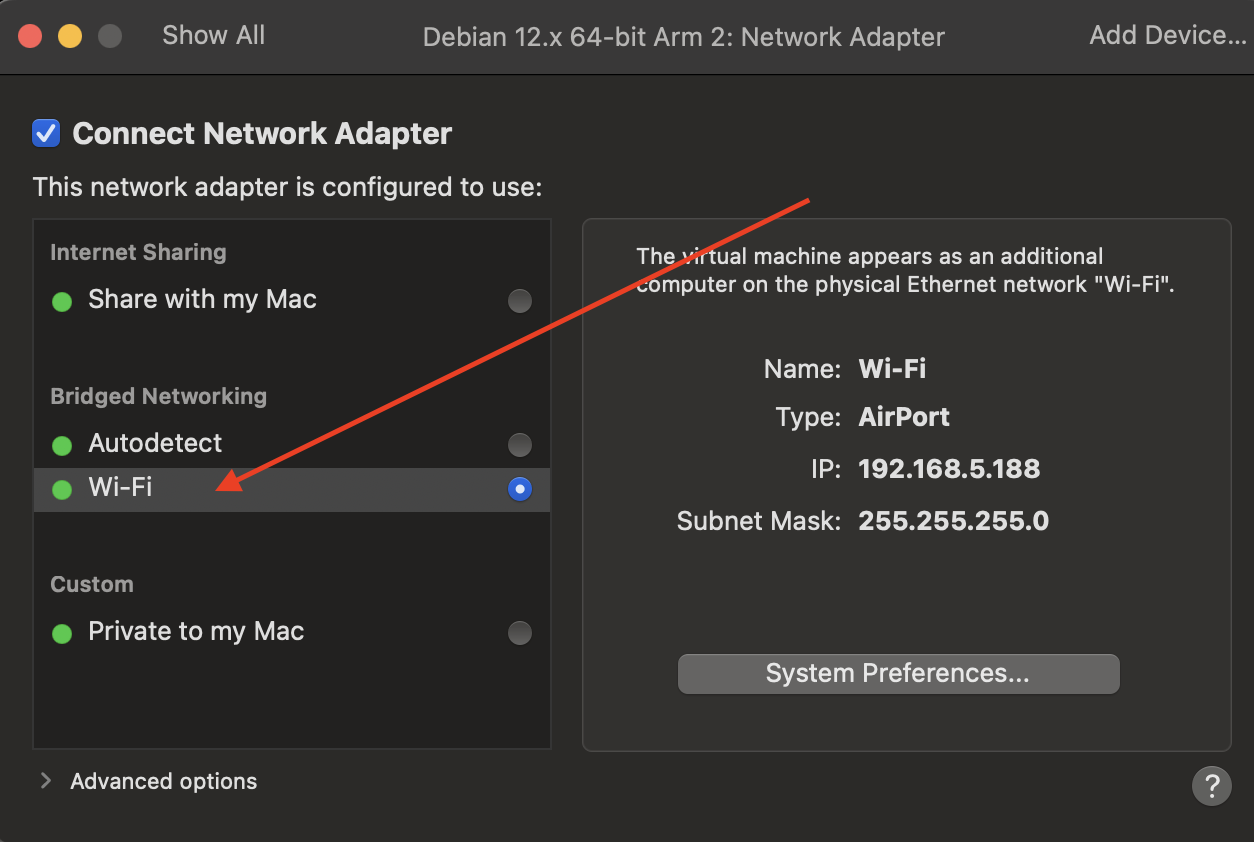Click the green indicator next to Private to my Mac
1254x842 pixels.
(61, 632)
